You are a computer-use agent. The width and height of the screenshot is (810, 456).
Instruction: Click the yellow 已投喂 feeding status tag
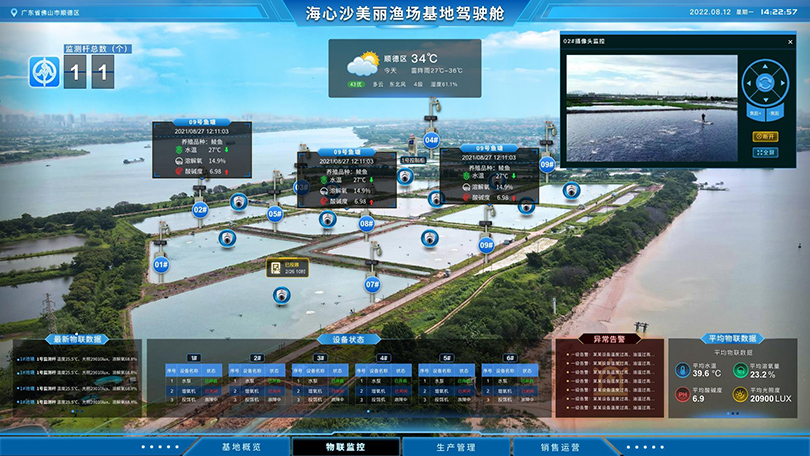pyautogui.click(x=287, y=268)
